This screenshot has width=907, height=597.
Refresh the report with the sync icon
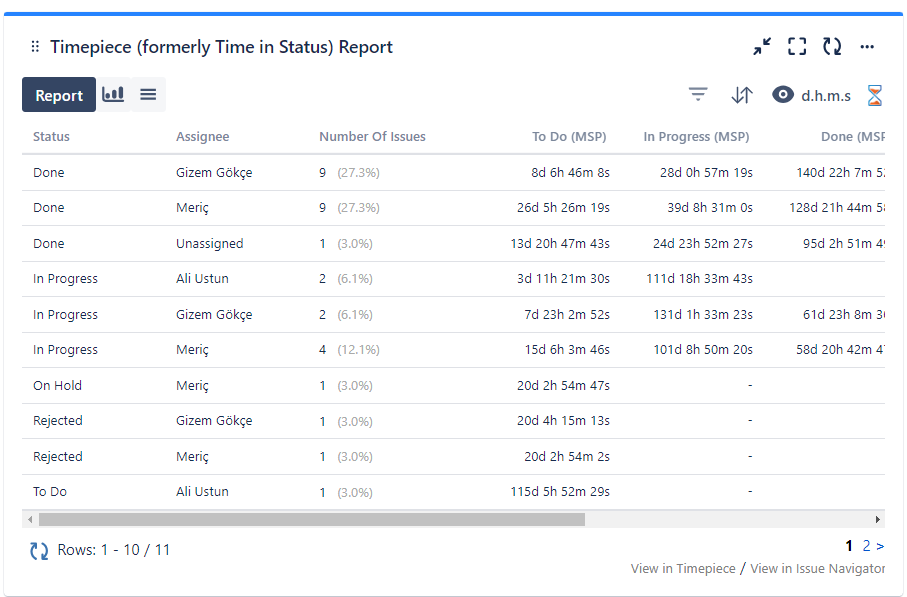(x=832, y=46)
